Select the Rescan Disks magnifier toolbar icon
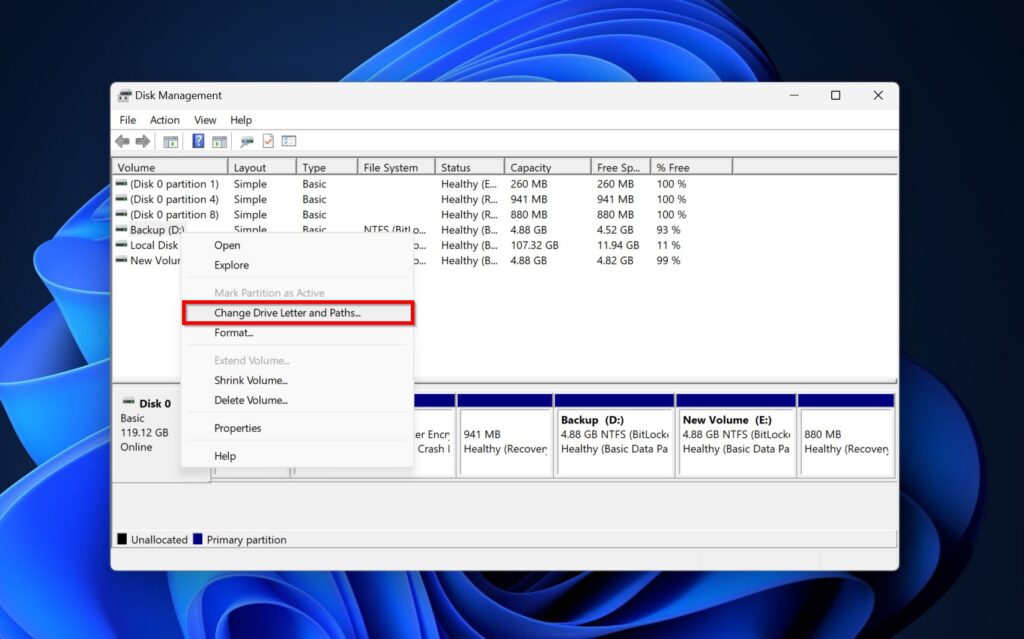Viewport: 1024px width, 639px height. tap(246, 141)
